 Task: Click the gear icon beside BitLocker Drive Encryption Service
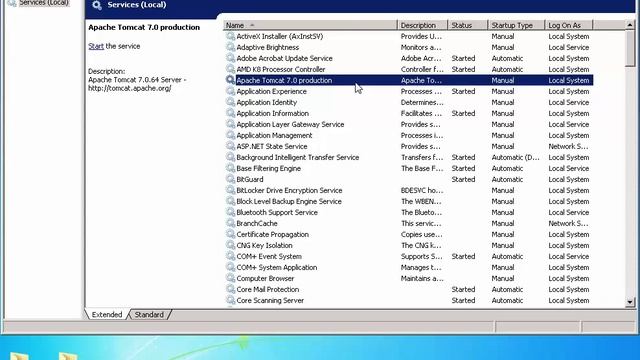[230, 190]
